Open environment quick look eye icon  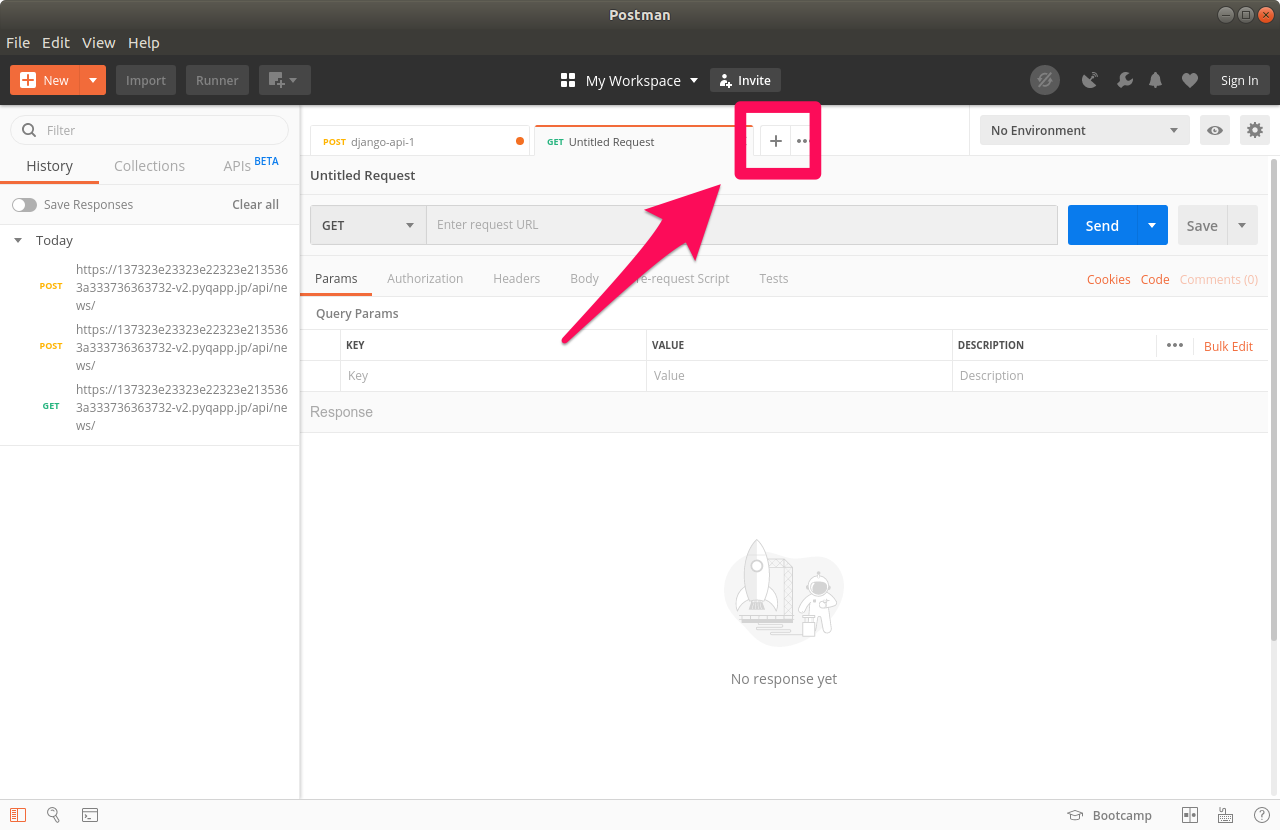tap(1215, 130)
